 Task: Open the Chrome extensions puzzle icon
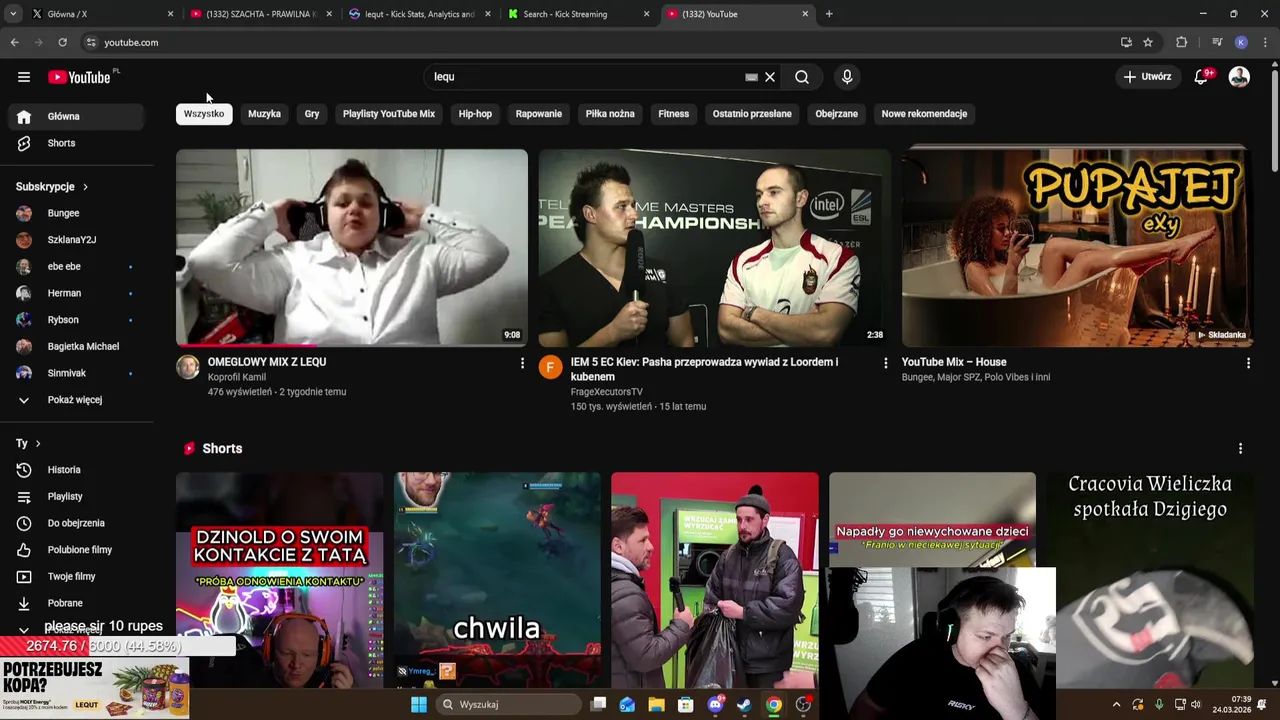click(x=1182, y=42)
